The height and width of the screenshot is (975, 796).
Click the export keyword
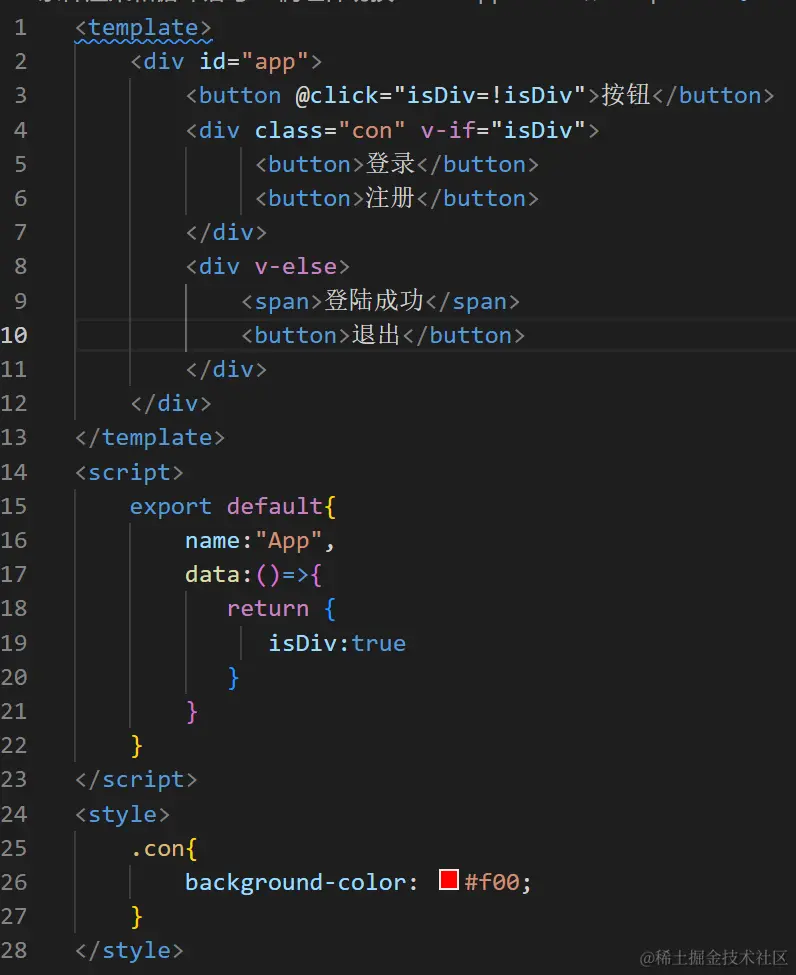pos(170,507)
